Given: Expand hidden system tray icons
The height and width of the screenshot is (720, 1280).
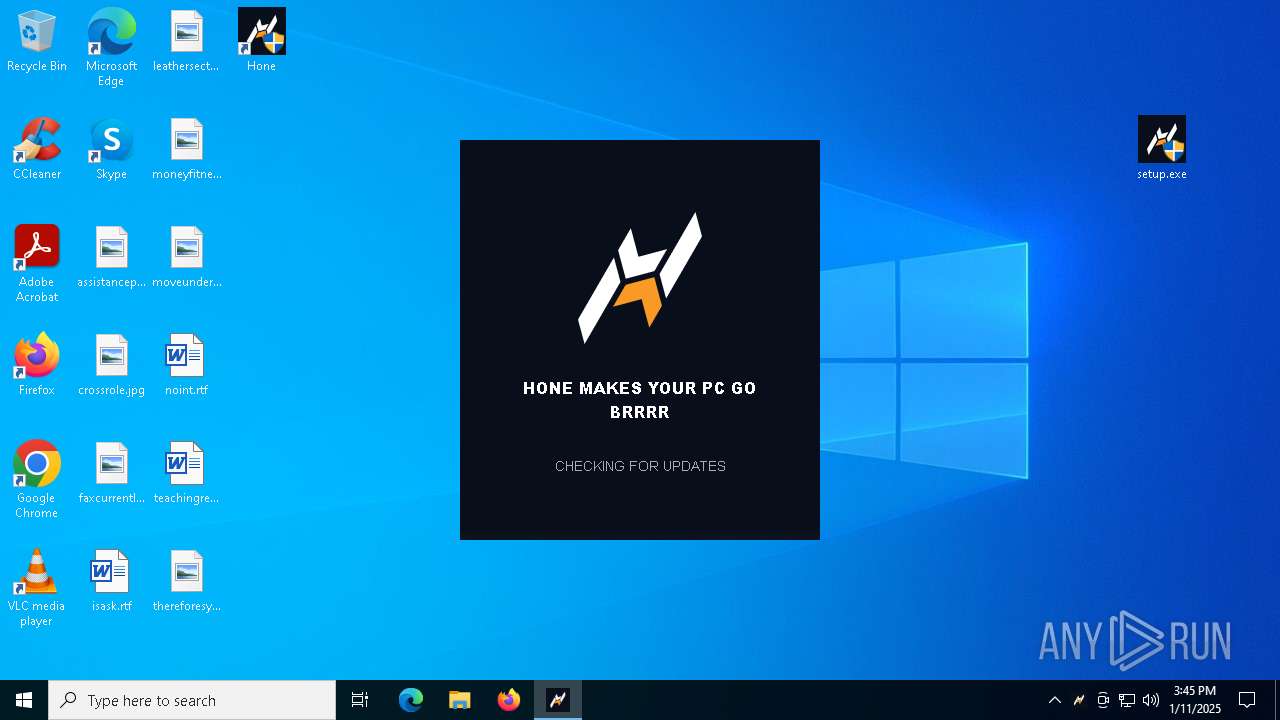Looking at the screenshot, I should (x=1055, y=700).
